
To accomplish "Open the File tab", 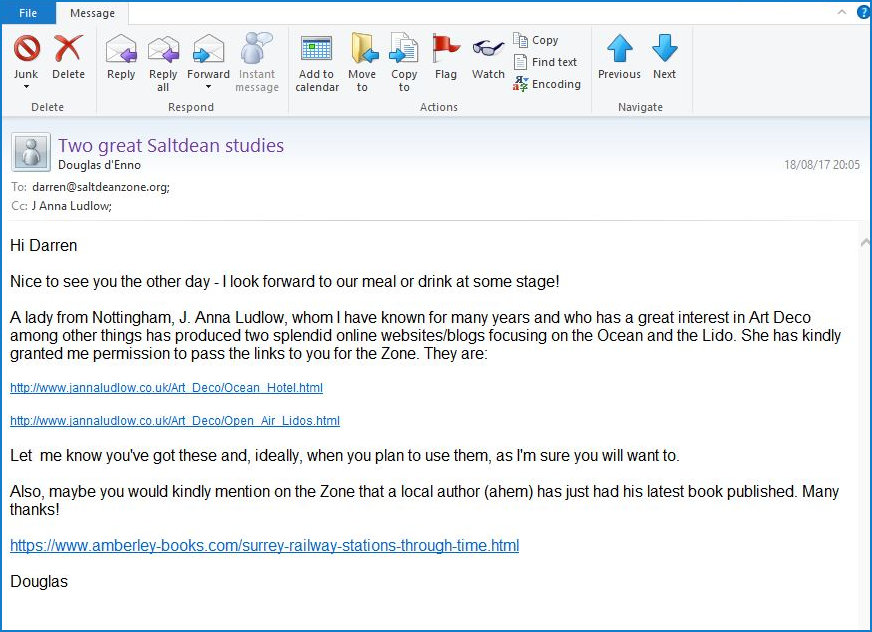I will point(28,13).
